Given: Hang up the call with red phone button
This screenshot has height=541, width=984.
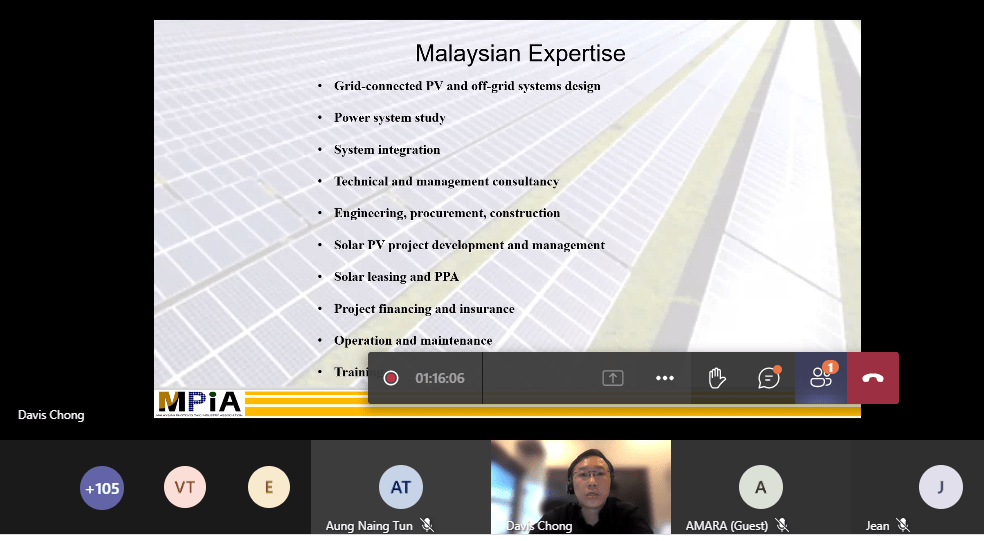Looking at the screenshot, I should click(x=872, y=378).
